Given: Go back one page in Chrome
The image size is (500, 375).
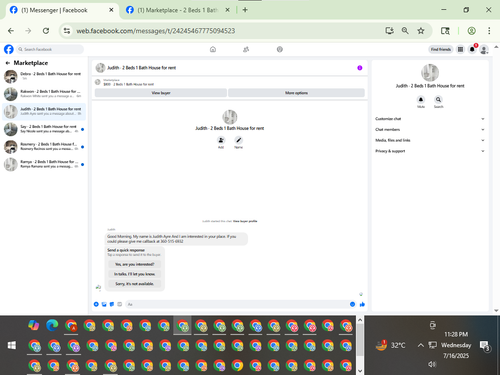Looking at the screenshot, I should point(11,31).
